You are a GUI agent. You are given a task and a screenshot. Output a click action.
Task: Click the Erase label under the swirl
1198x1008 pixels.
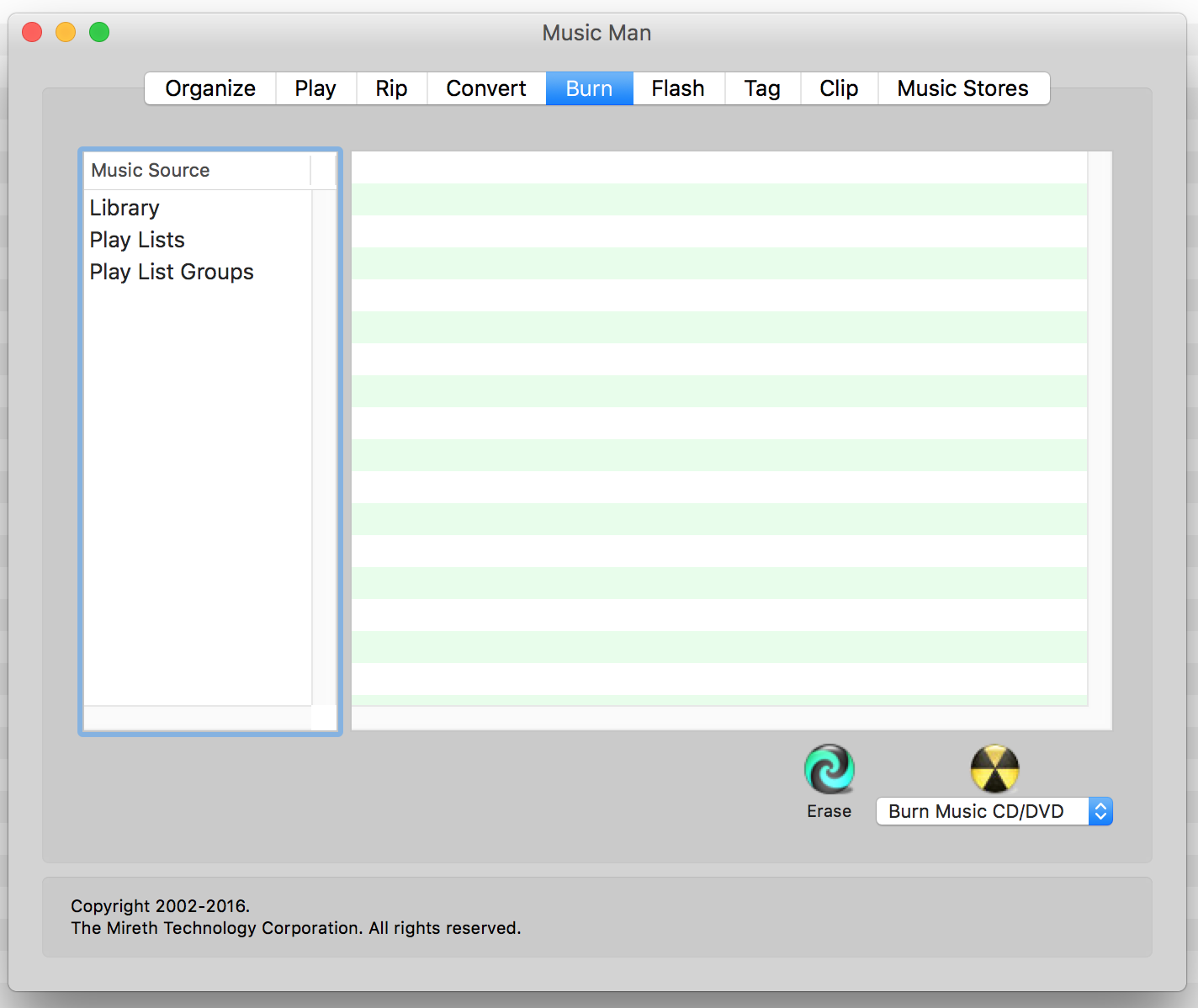[x=829, y=811]
